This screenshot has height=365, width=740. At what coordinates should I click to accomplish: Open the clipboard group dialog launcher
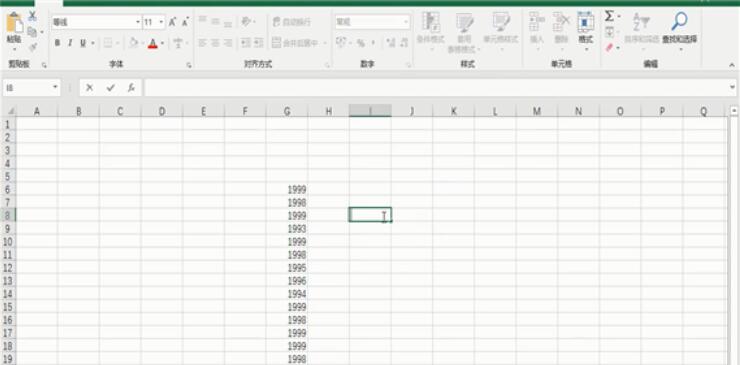[44, 65]
